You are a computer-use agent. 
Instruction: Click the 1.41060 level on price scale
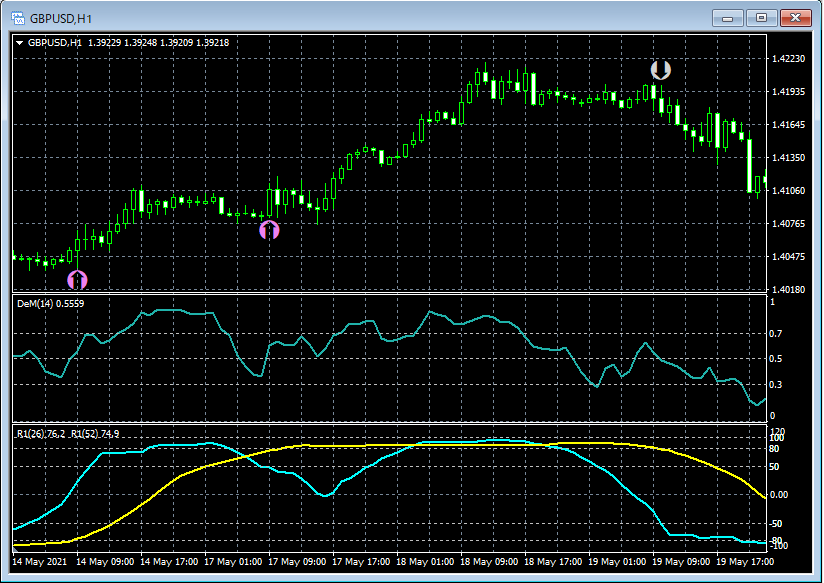pos(788,191)
